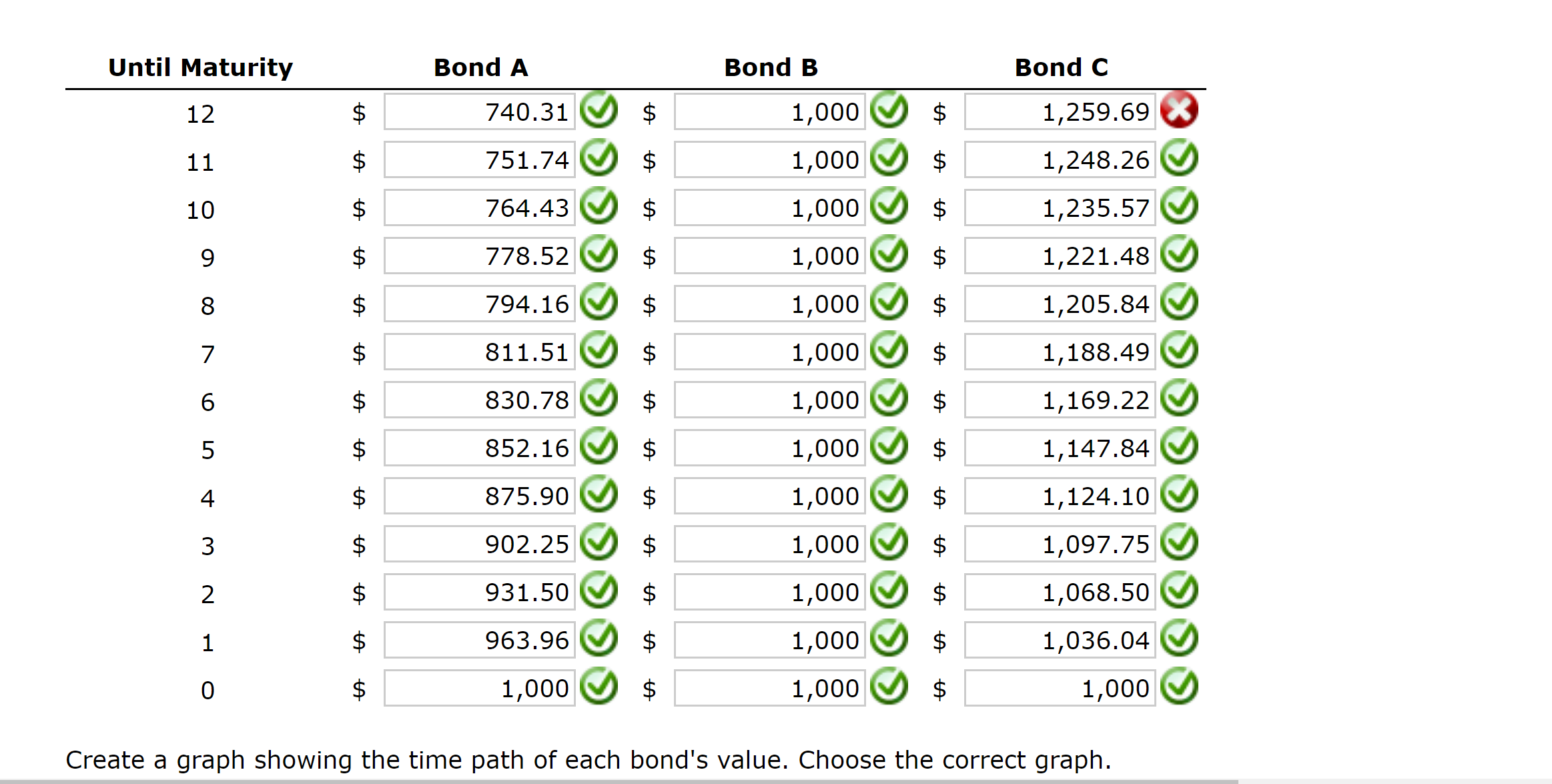Click the Bond B input showing 1,000 at maturity 6
The height and width of the screenshot is (784, 1552).
pos(769,399)
